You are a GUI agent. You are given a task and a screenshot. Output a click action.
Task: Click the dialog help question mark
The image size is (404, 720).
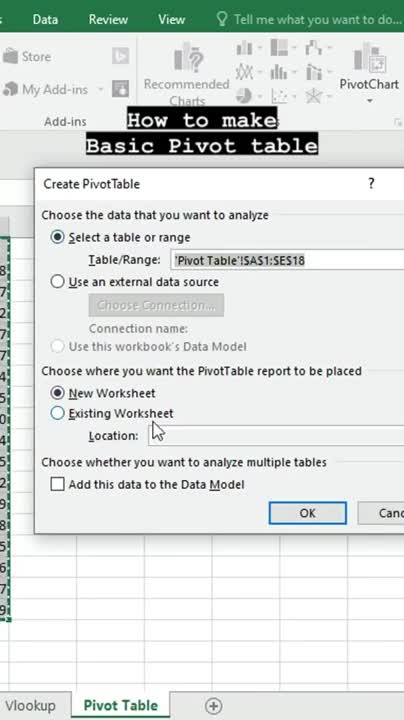[x=371, y=184]
